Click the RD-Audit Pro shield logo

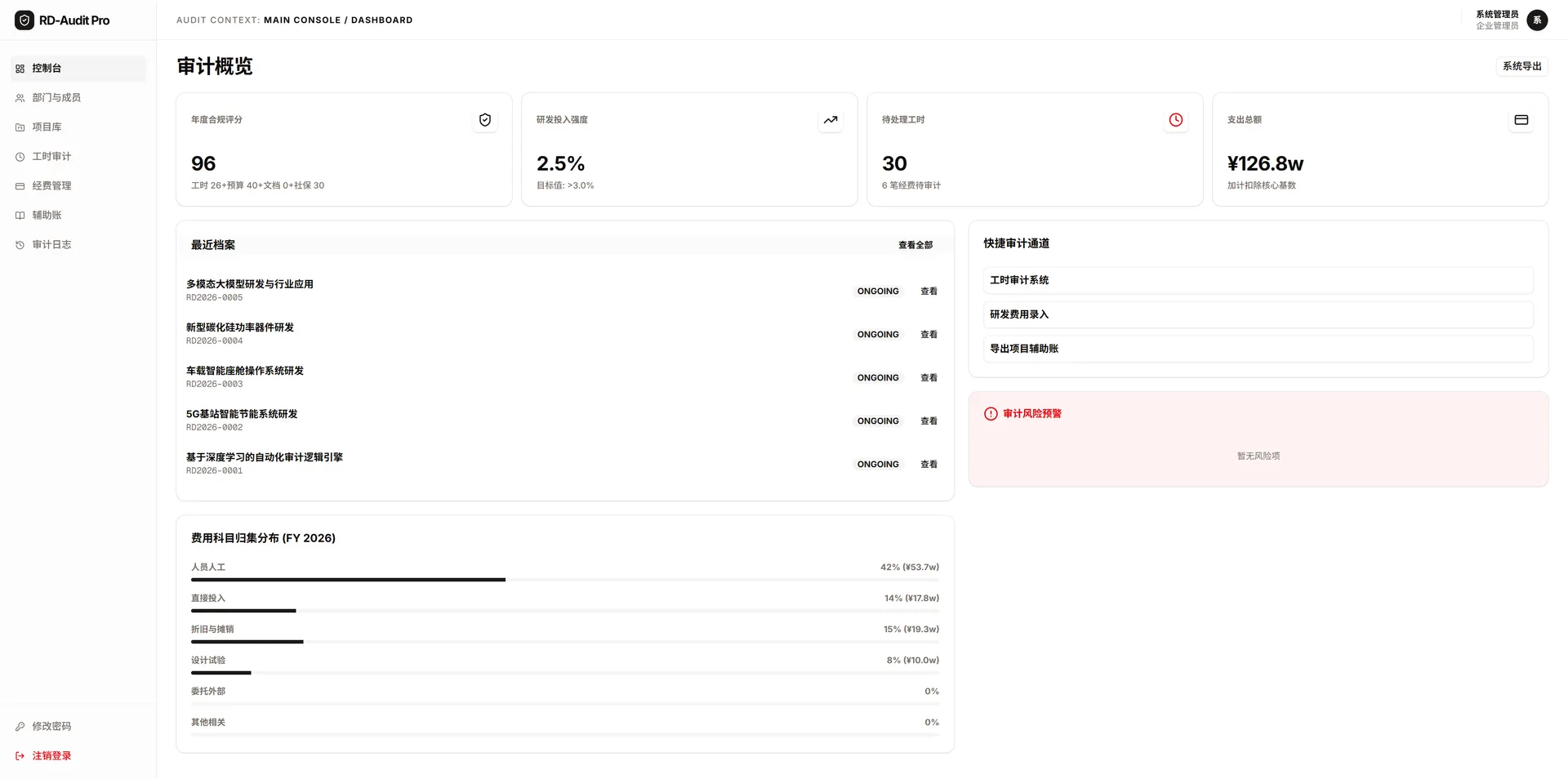pyautogui.click(x=24, y=20)
